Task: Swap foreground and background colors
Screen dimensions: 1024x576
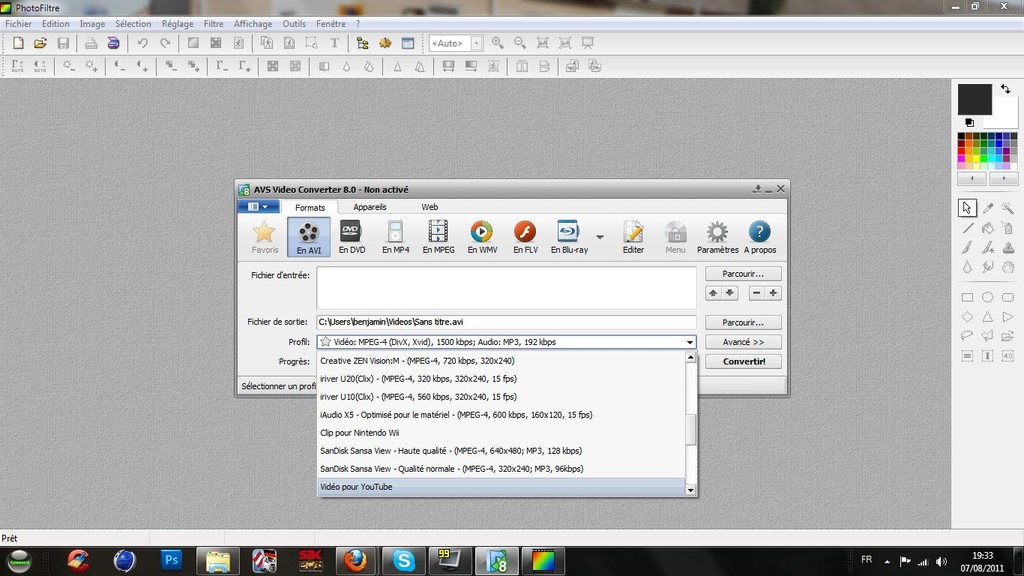Action: point(1005,89)
